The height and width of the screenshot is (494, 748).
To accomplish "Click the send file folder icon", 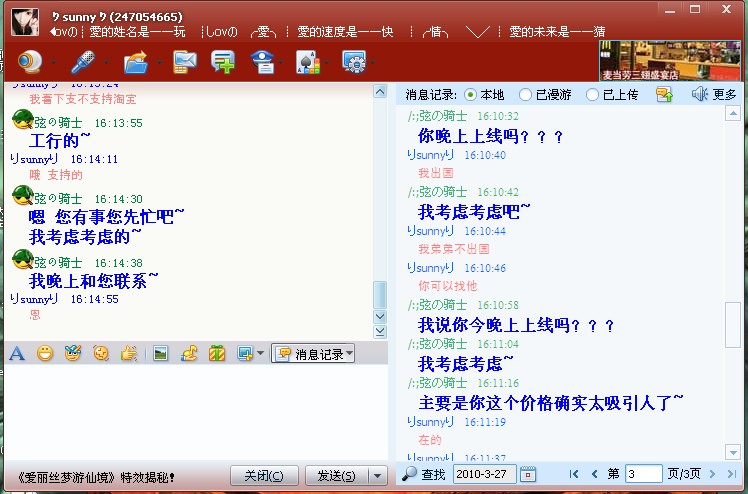I will (x=134, y=62).
